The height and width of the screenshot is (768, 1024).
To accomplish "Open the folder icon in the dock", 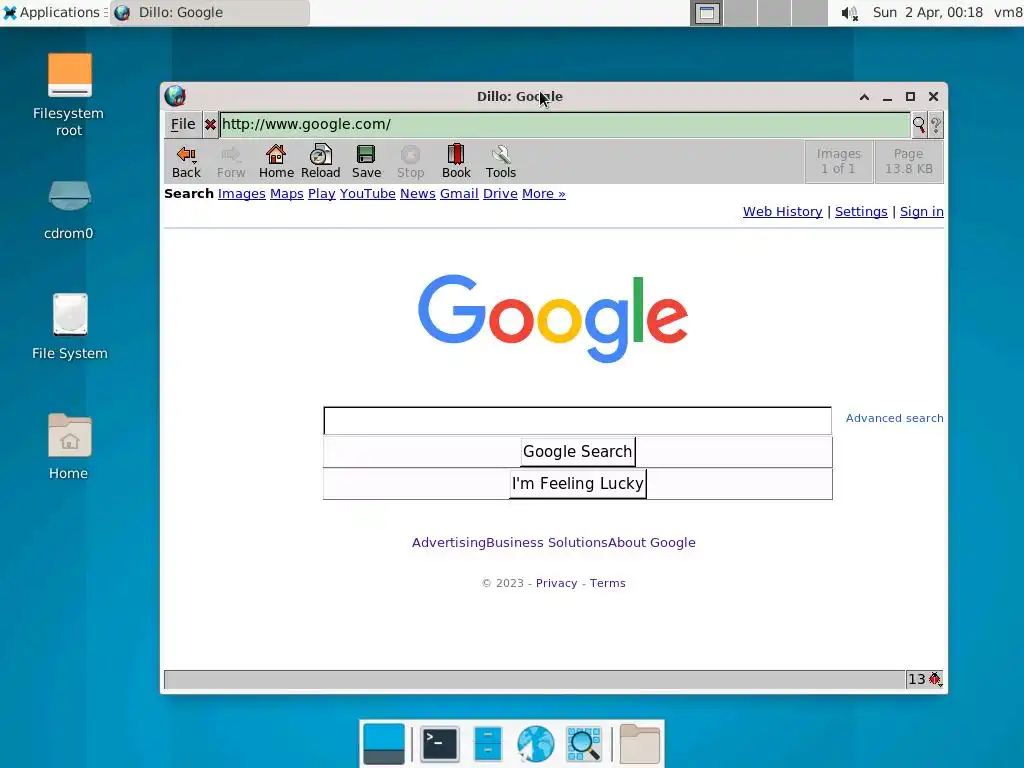I will 639,744.
